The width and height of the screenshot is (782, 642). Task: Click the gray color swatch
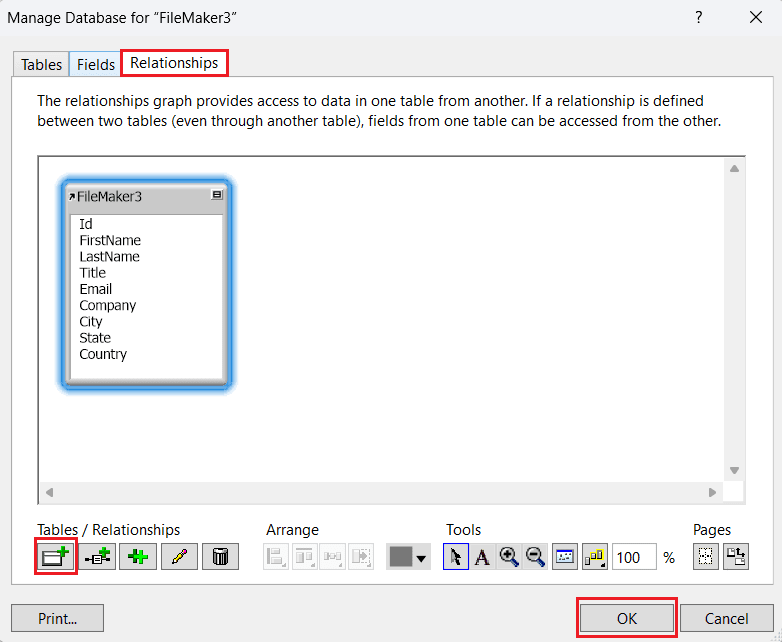pyautogui.click(x=400, y=557)
